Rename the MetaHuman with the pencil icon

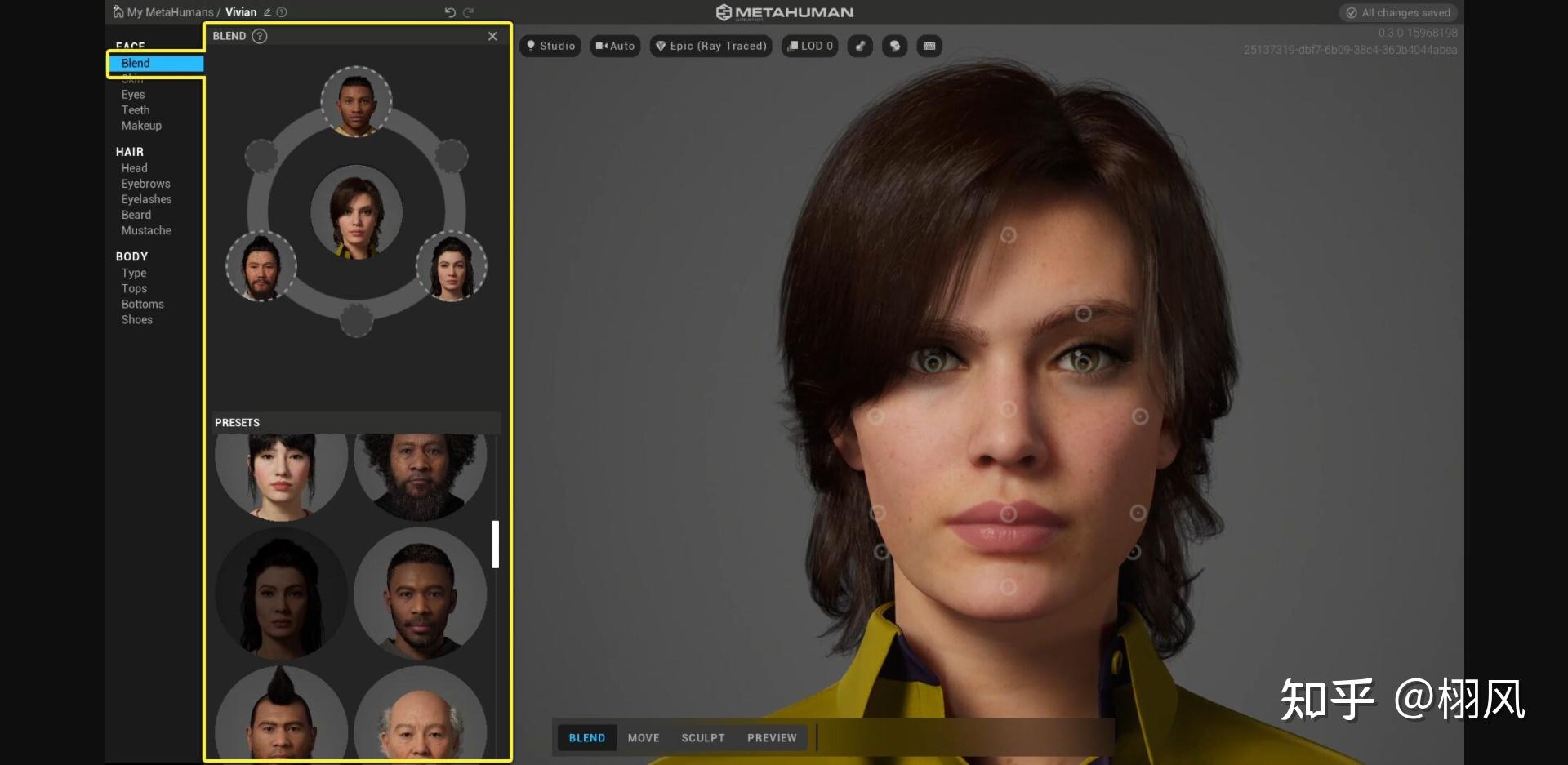pyautogui.click(x=267, y=12)
